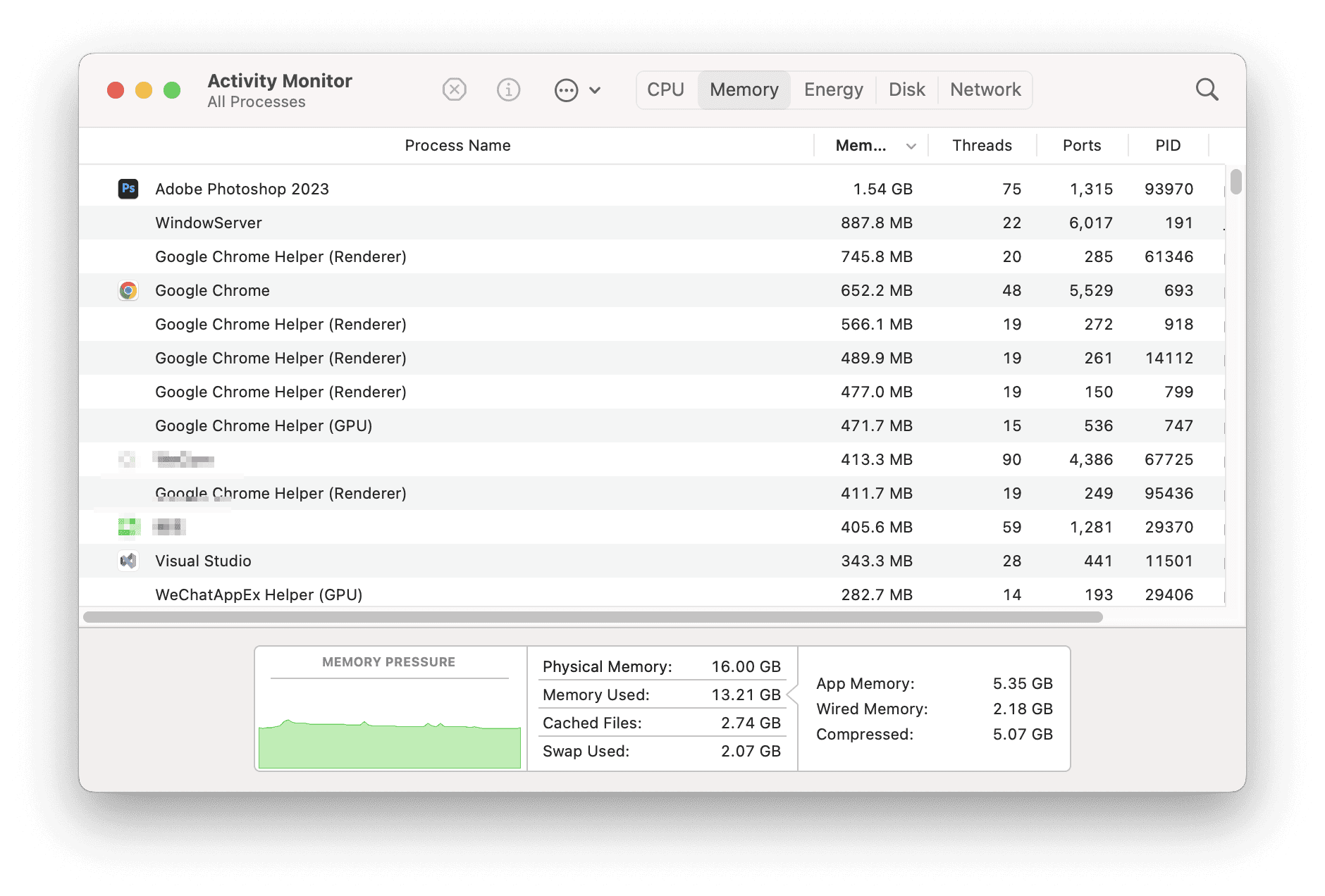1325x896 pixels.
Task: Sort by the Mem... column header
Action: (x=861, y=145)
